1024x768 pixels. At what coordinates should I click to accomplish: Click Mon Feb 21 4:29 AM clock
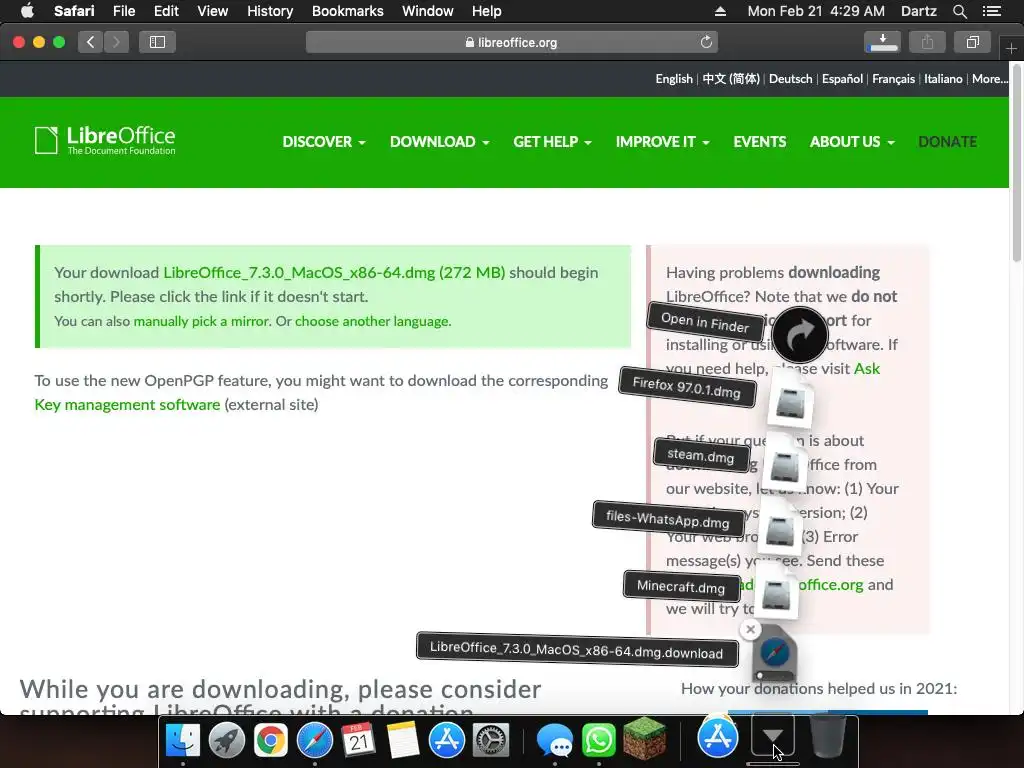pos(816,11)
